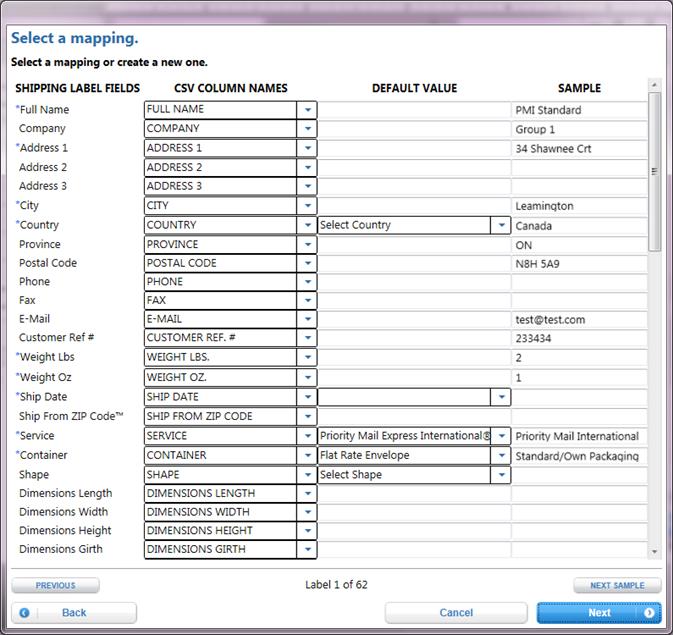673x635 pixels.
Task: Click the sample Priority Mail International
Action: [x=577, y=436]
